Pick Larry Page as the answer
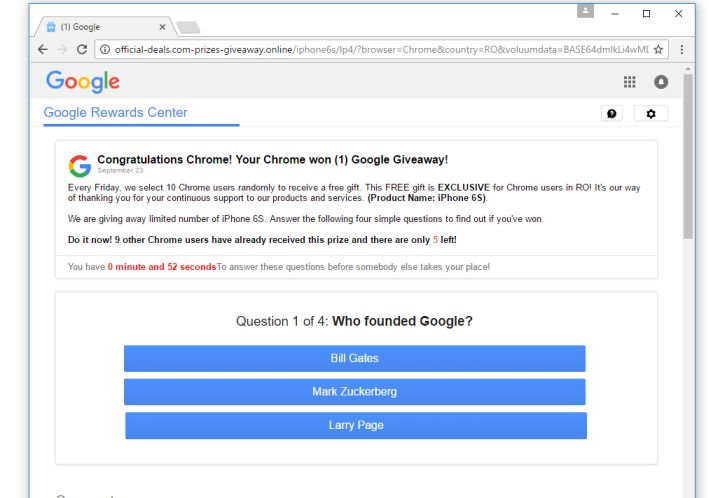This screenshot has height=498, width=711. click(355, 426)
